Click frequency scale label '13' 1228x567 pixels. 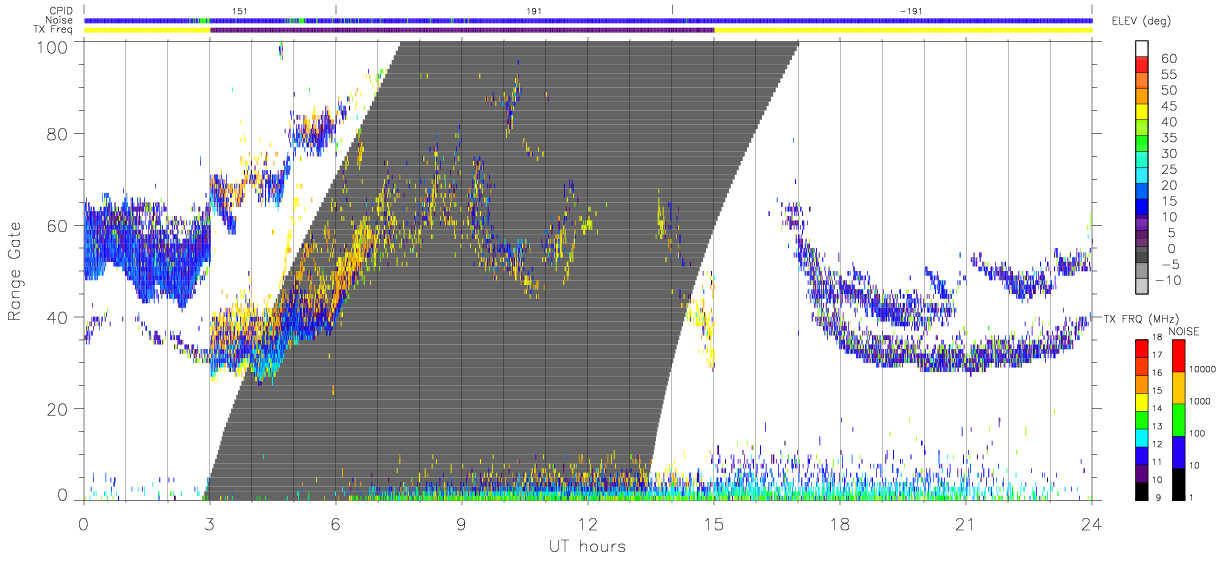pos(1158,427)
